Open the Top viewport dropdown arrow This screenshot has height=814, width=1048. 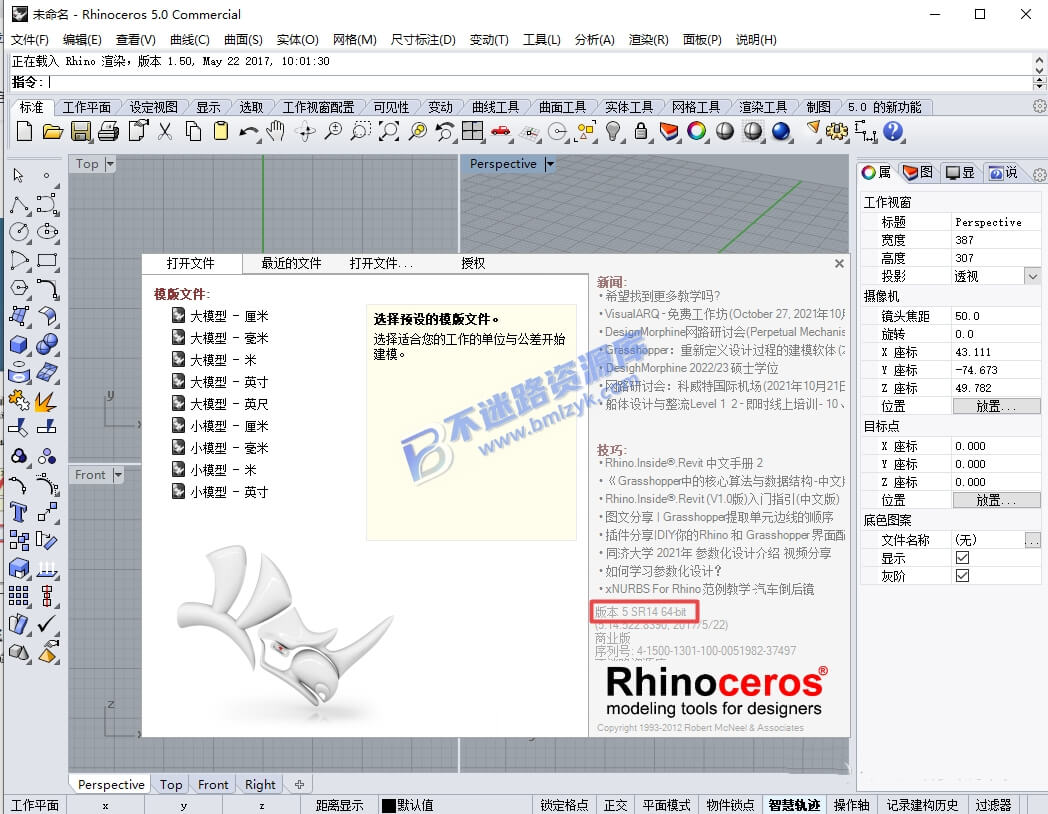pyautogui.click(x=110, y=164)
